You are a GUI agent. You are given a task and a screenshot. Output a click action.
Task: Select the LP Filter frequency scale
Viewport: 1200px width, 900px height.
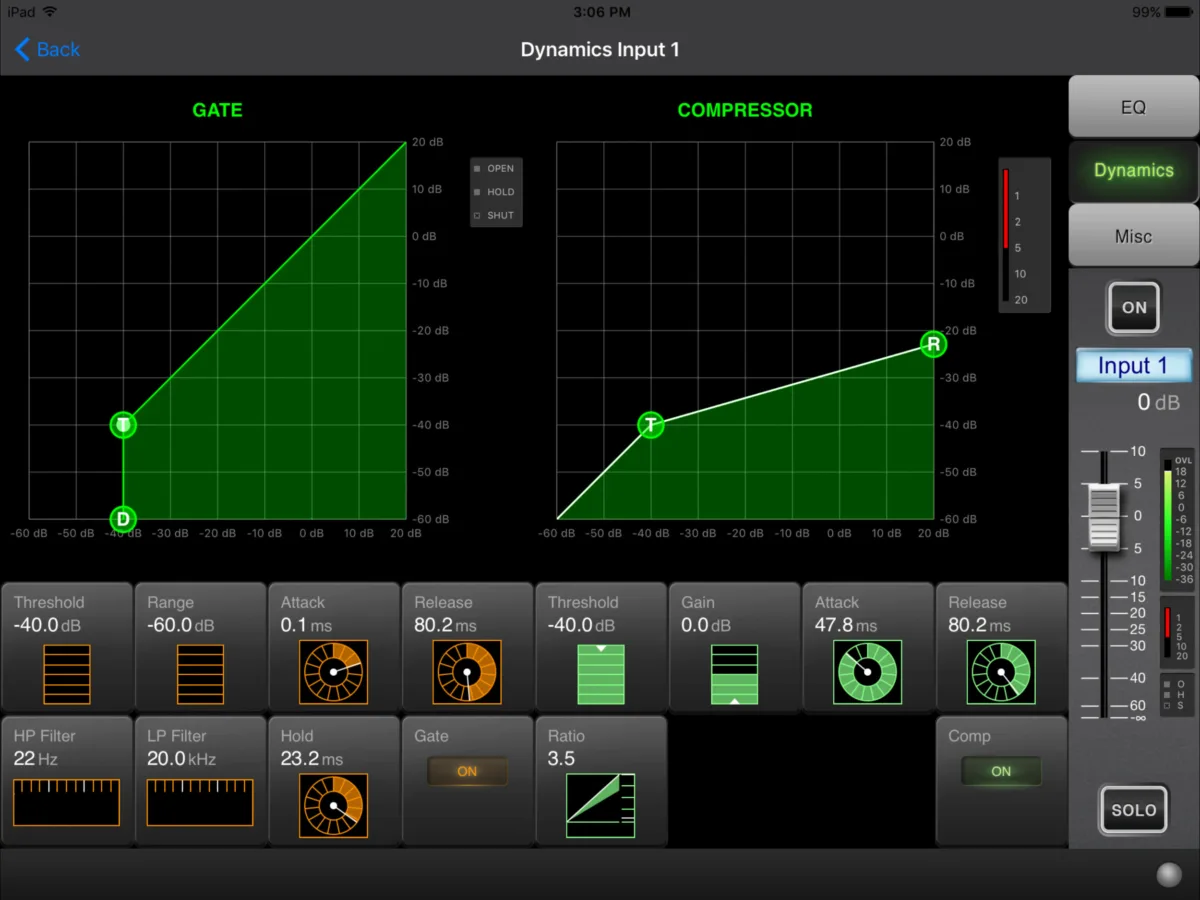(200, 803)
